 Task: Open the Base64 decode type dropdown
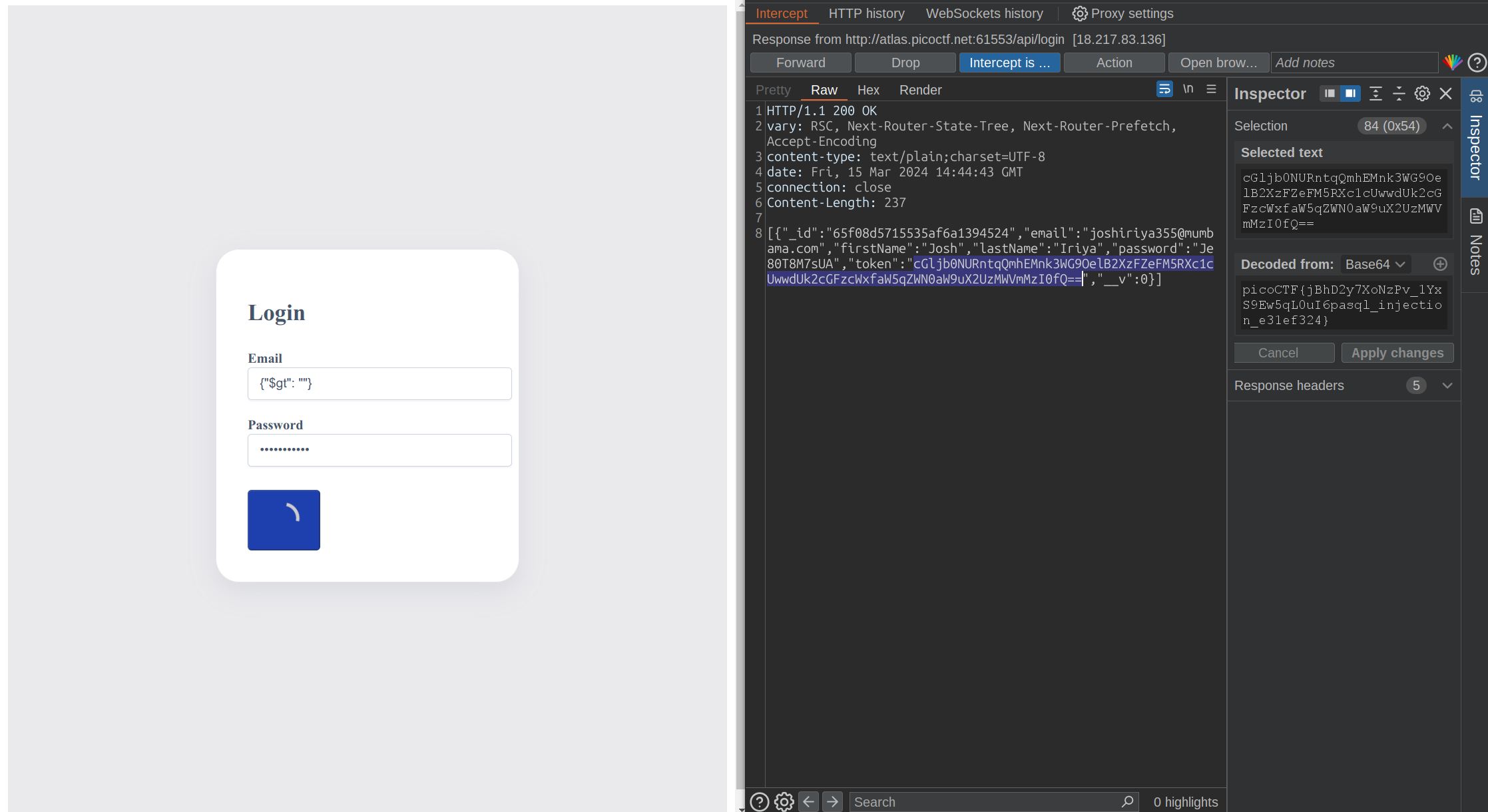[x=1375, y=264]
